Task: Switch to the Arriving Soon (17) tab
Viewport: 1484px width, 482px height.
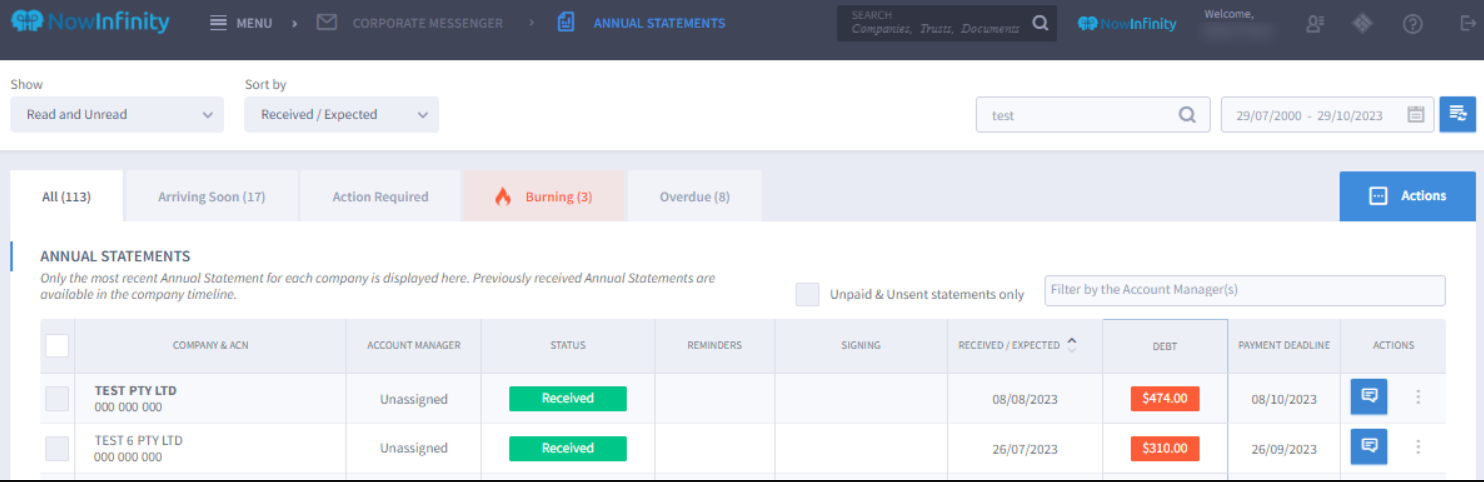Action: tap(211, 197)
